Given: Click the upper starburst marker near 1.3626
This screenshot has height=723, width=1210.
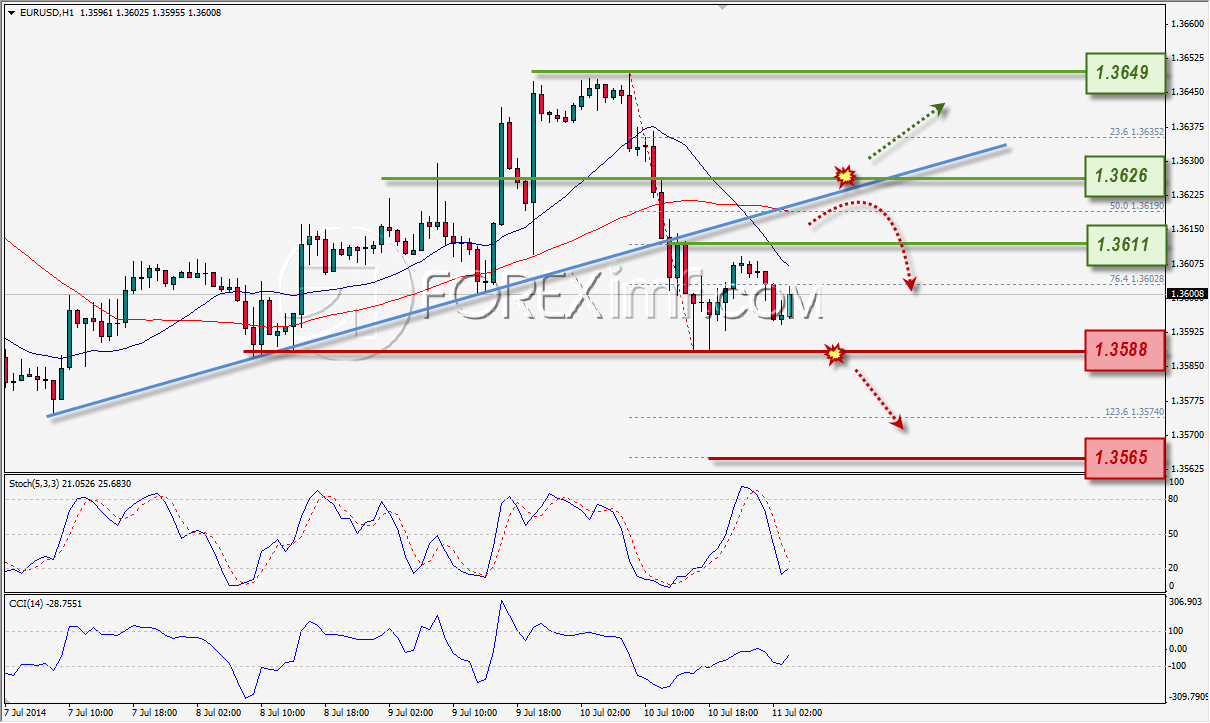Looking at the screenshot, I should tap(846, 177).
